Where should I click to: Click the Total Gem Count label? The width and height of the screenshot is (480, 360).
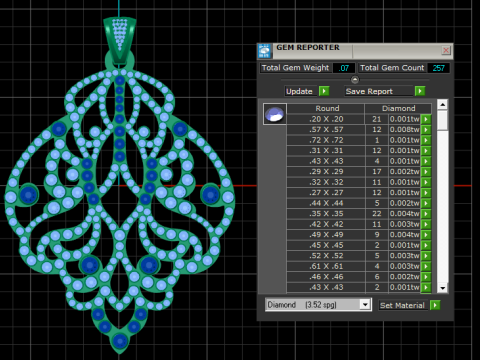click(392, 68)
